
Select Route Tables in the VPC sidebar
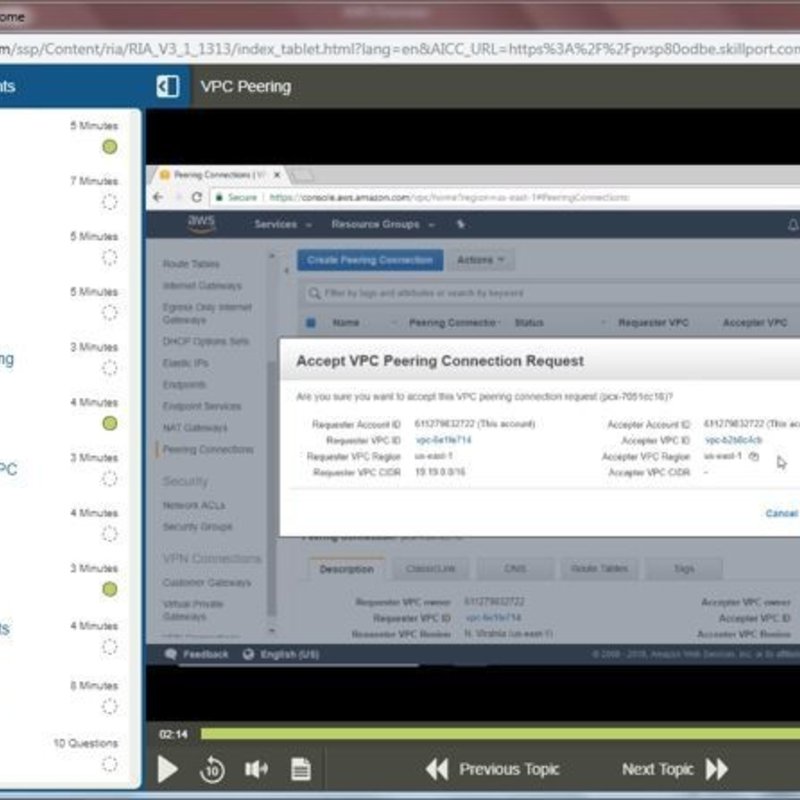pos(191,264)
